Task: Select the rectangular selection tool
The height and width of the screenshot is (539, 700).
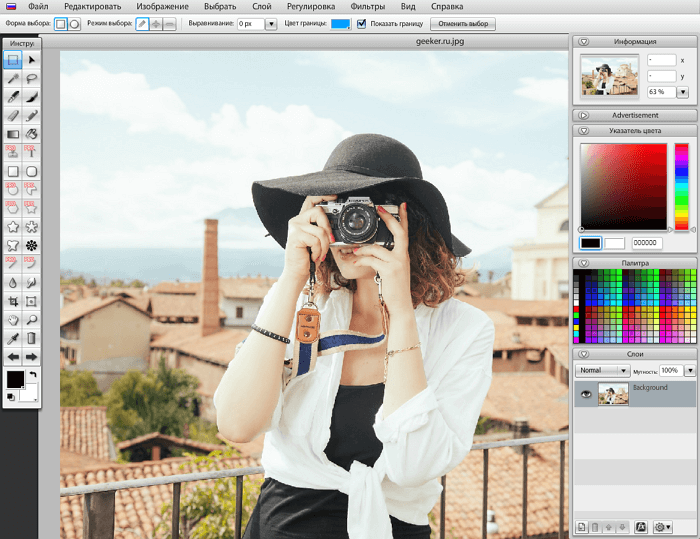Action: 13,60
